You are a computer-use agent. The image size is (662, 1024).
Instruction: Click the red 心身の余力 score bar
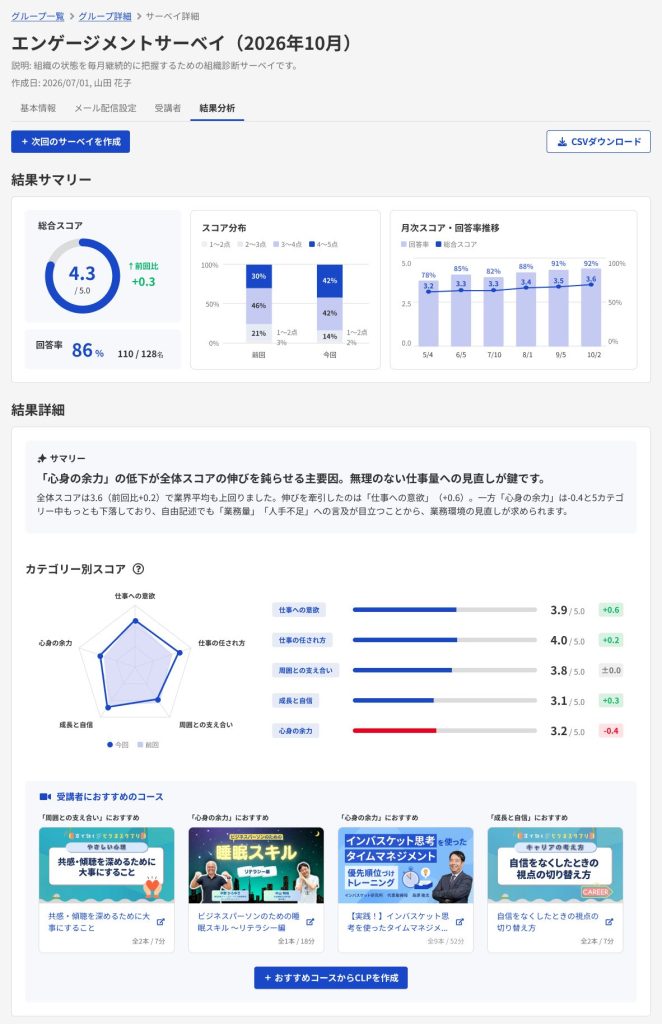click(394, 731)
